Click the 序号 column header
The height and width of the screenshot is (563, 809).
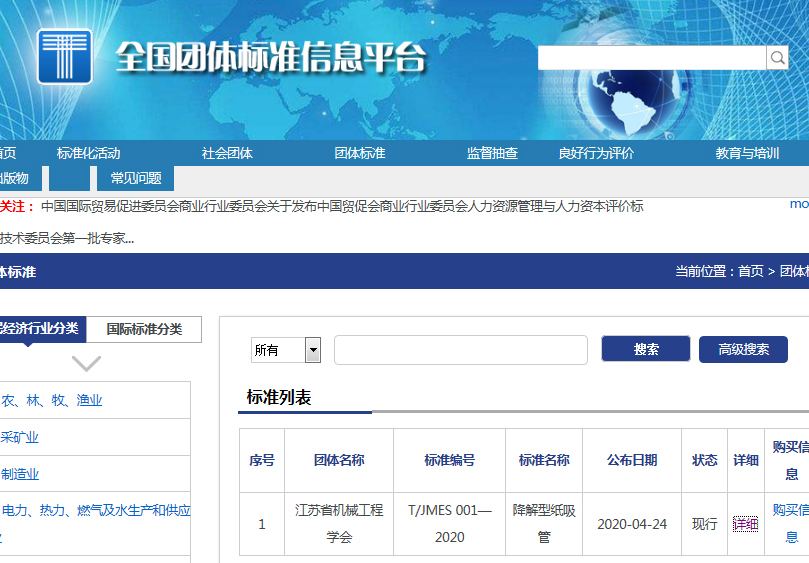pos(262,460)
